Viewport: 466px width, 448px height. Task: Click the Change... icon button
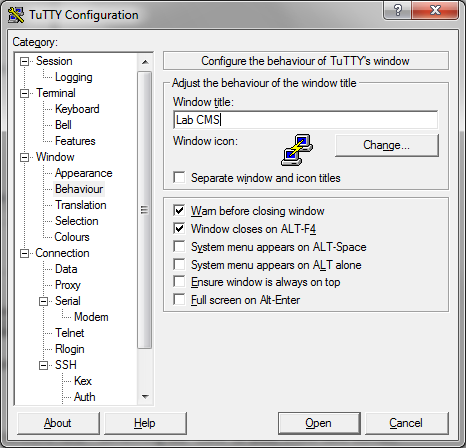[x=387, y=145]
